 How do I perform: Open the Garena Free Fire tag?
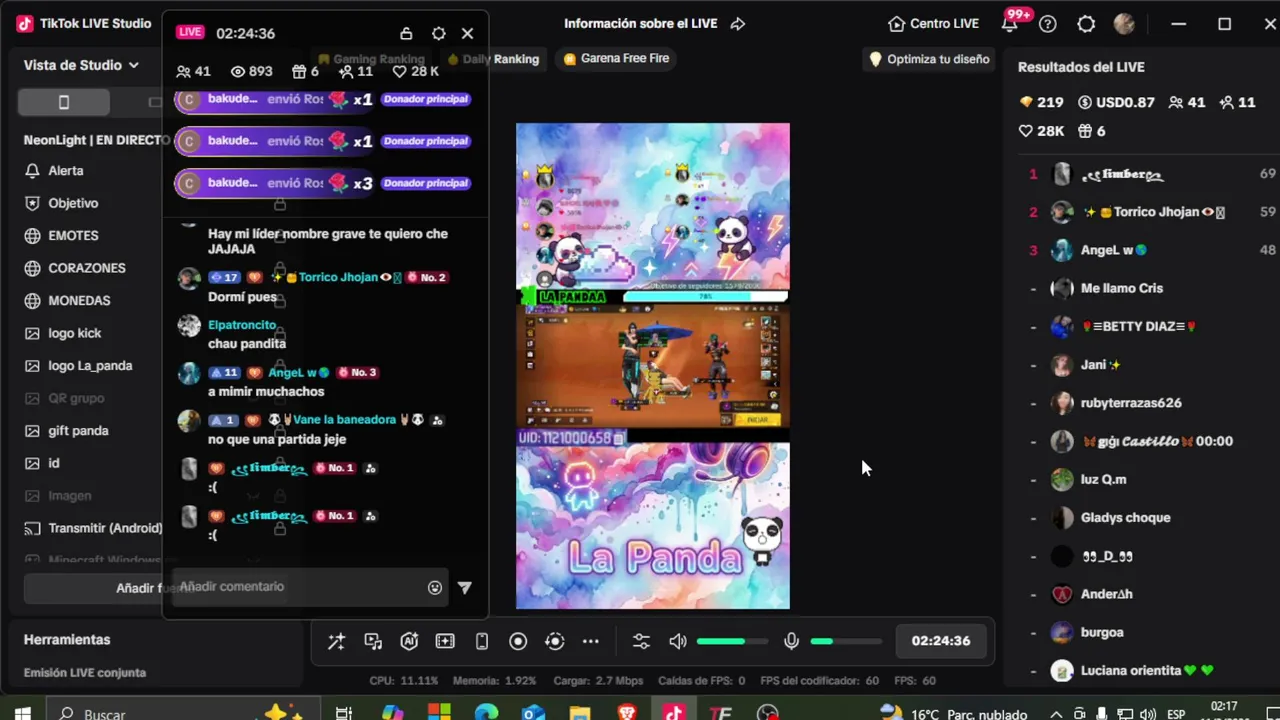click(616, 59)
